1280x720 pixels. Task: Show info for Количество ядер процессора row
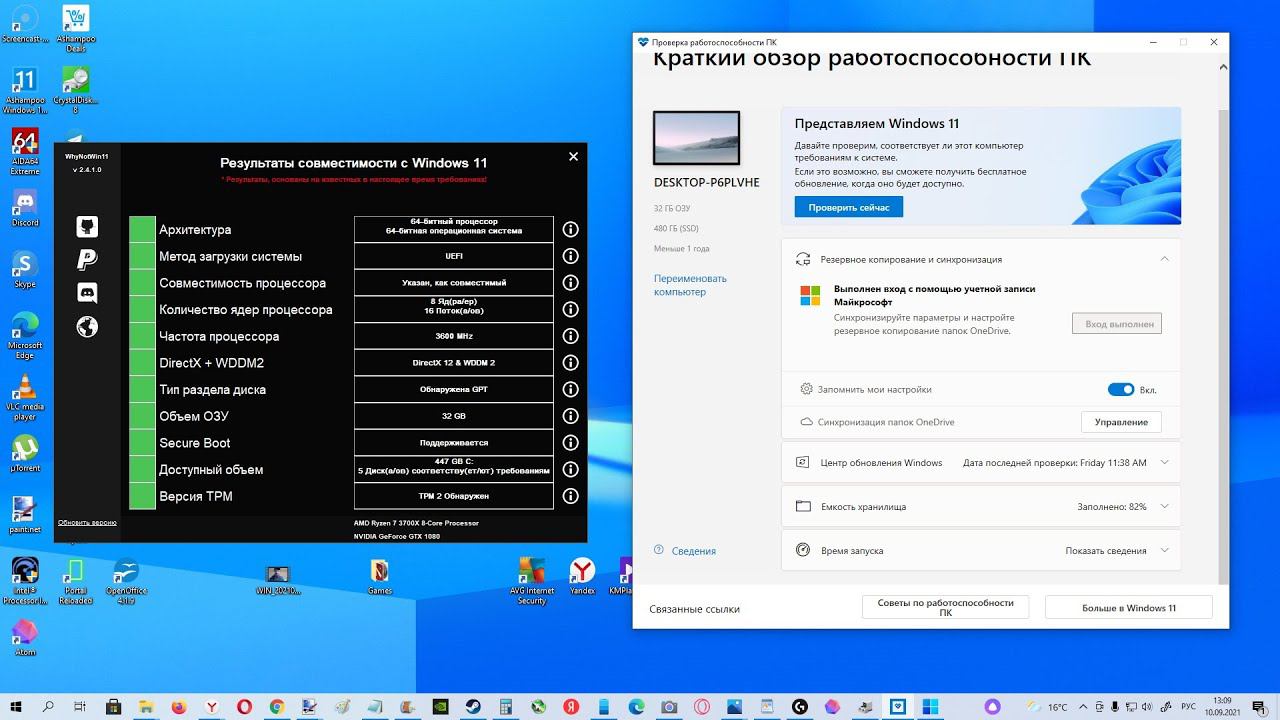[571, 309]
